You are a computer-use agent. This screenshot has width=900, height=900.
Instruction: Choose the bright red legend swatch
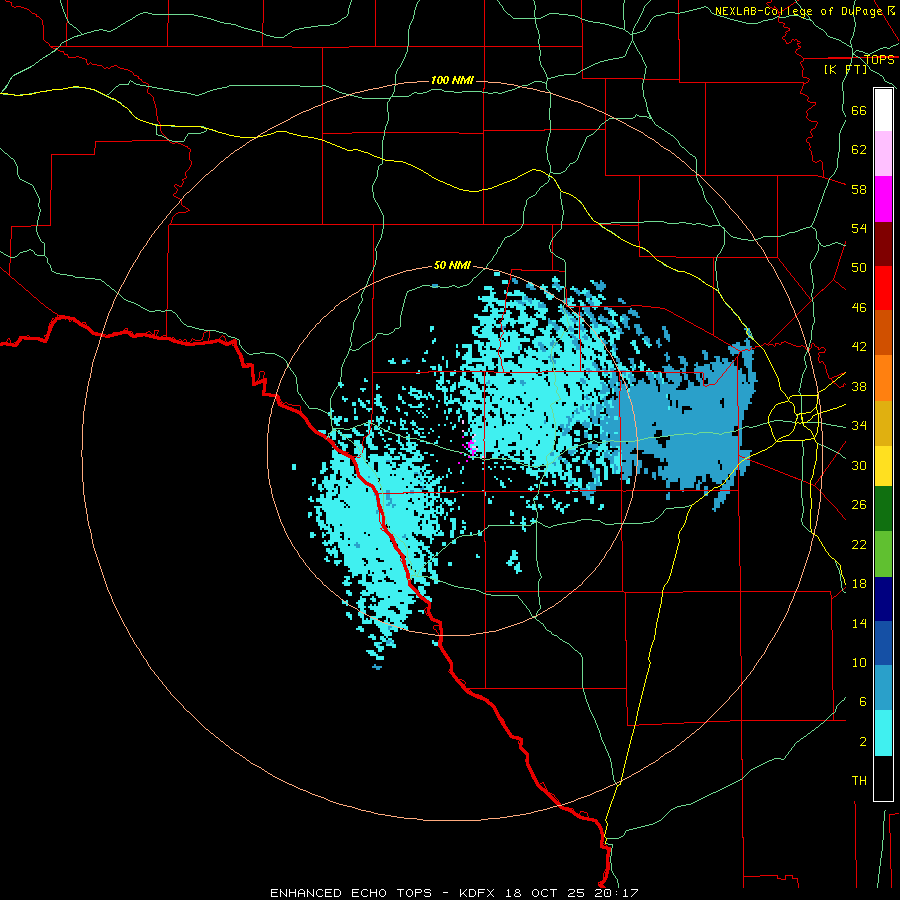(883, 288)
